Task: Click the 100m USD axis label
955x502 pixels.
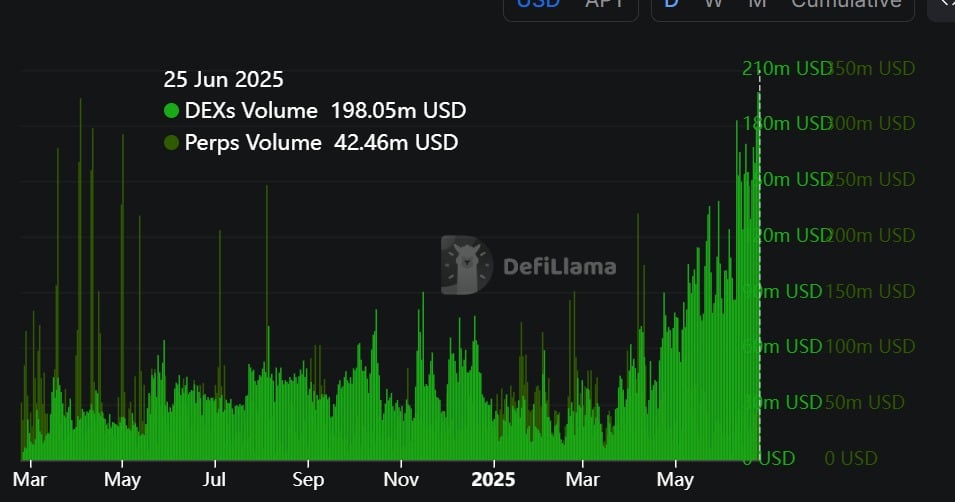Action: click(870, 347)
